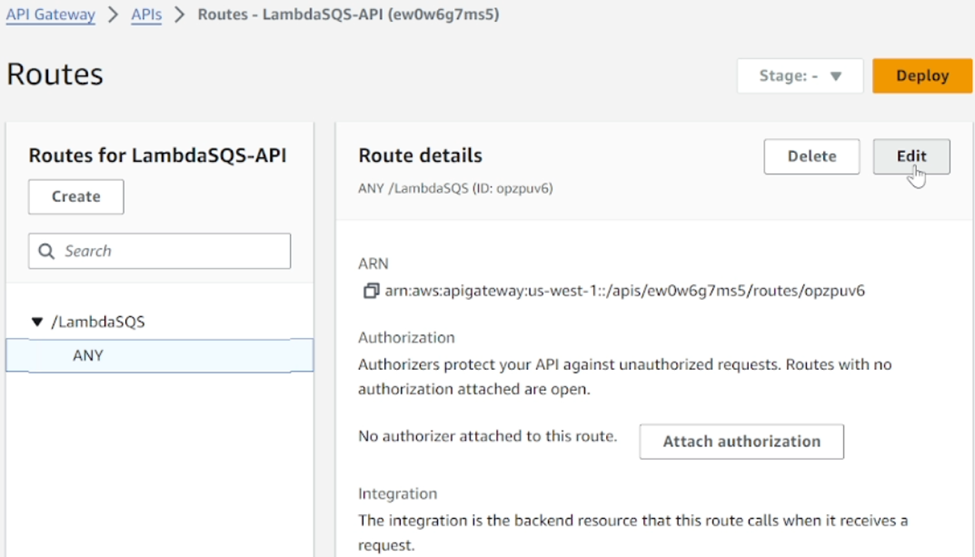This screenshot has width=975, height=557.
Task: Click the 'Integration' section label
Action: coord(397,494)
